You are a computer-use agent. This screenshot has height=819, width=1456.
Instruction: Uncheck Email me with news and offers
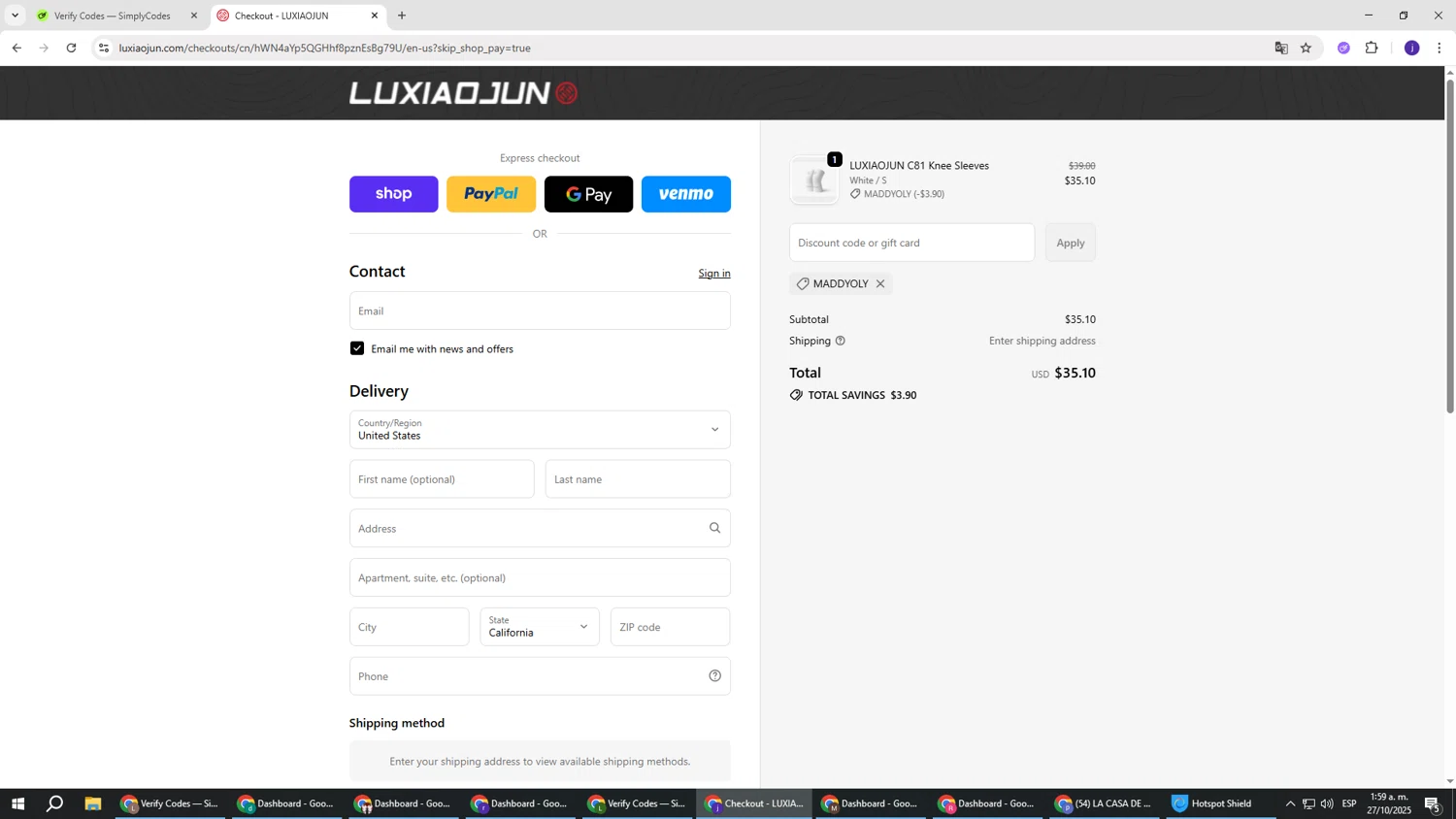pyautogui.click(x=357, y=348)
